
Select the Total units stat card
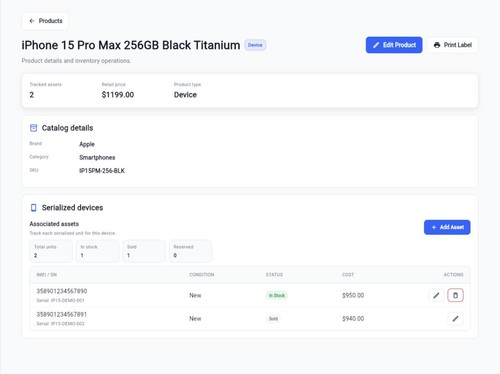(x=51, y=251)
